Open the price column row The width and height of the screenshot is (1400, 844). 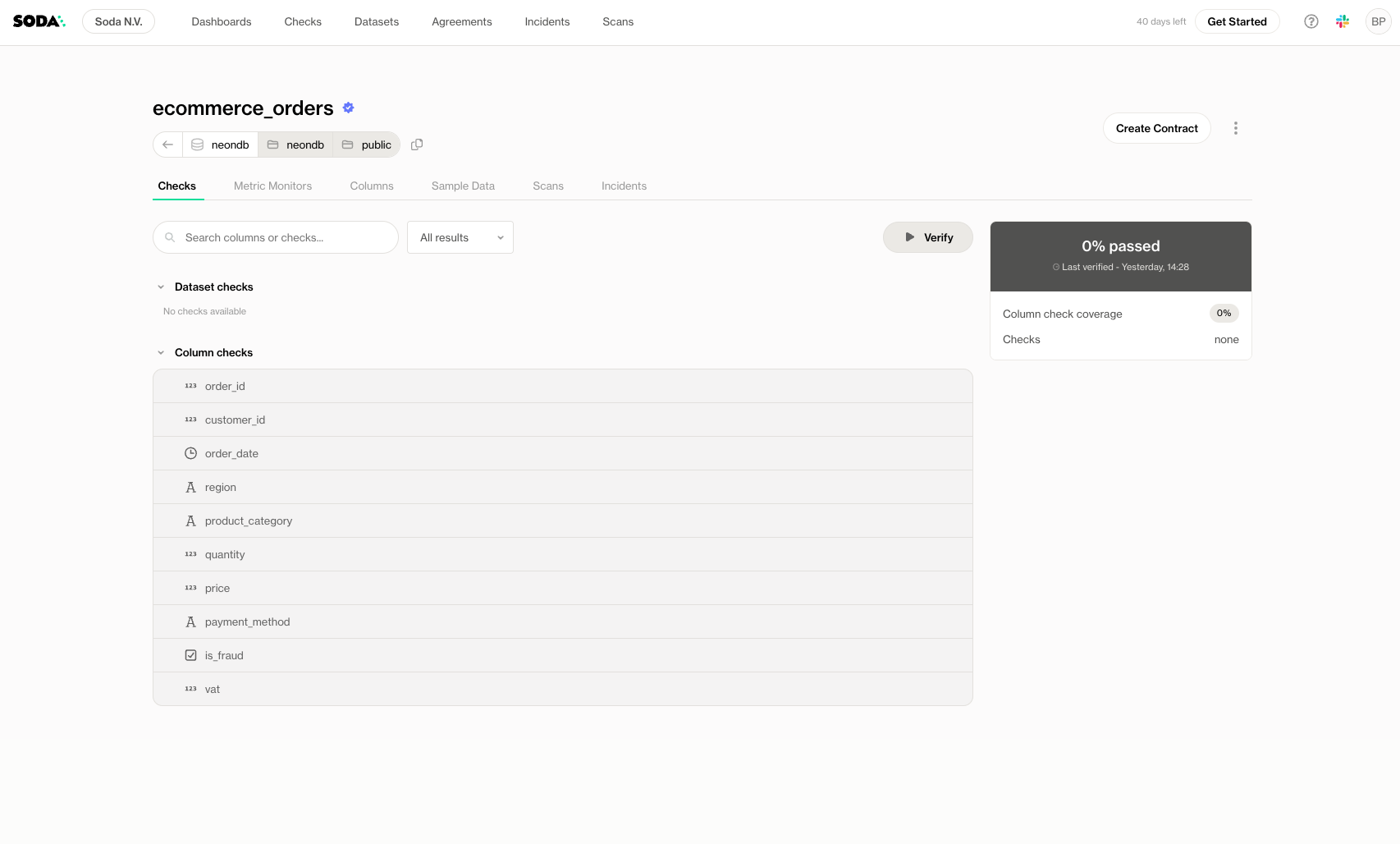tap(563, 588)
